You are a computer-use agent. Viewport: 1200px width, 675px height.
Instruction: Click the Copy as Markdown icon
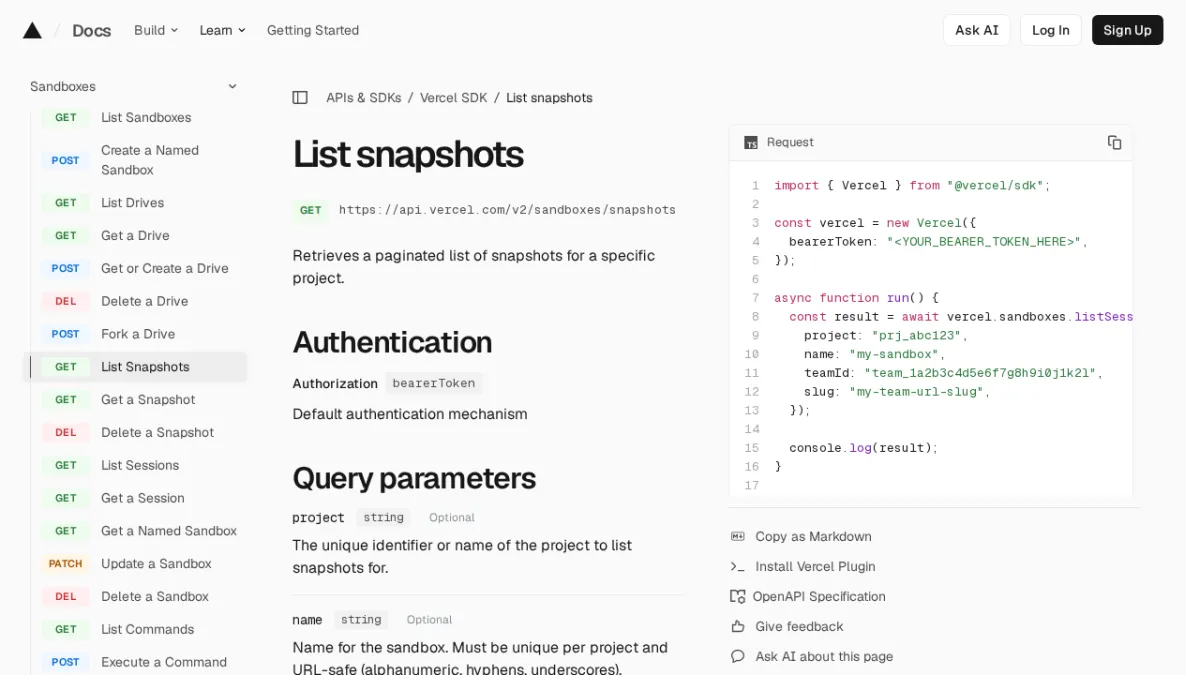click(738, 537)
